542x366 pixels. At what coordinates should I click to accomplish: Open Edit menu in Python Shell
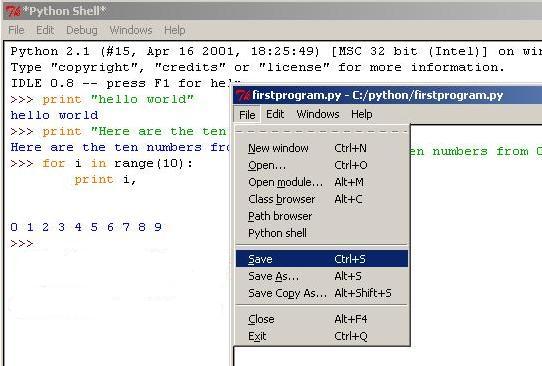click(x=45, y=30)
